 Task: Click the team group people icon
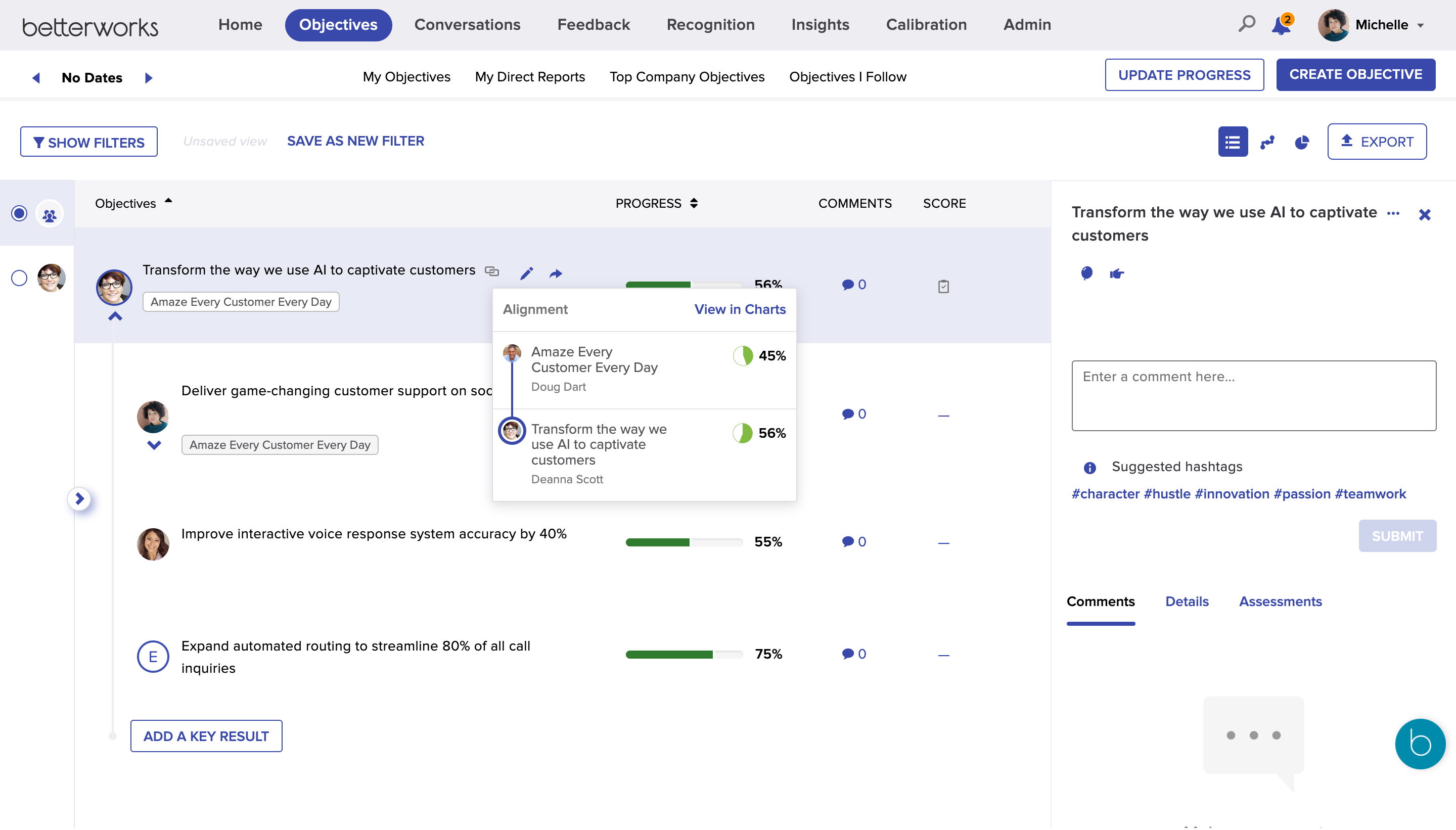click(x=50, y=214)
